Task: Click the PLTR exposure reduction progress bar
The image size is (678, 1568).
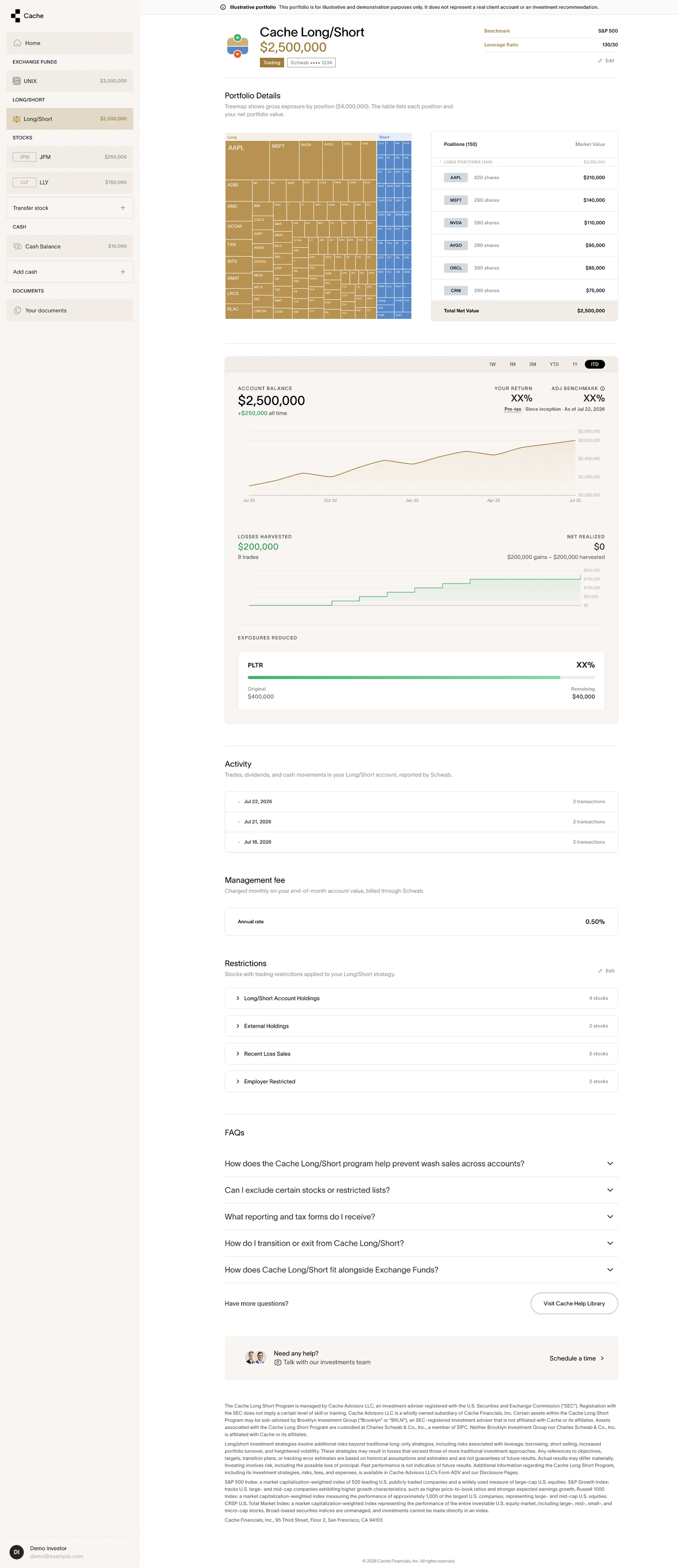Action: (x=421, y=678)
